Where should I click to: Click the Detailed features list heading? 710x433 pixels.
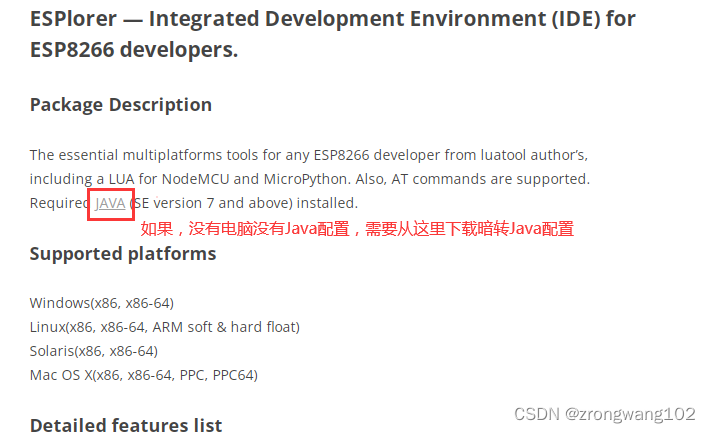(x=126, y=425)
